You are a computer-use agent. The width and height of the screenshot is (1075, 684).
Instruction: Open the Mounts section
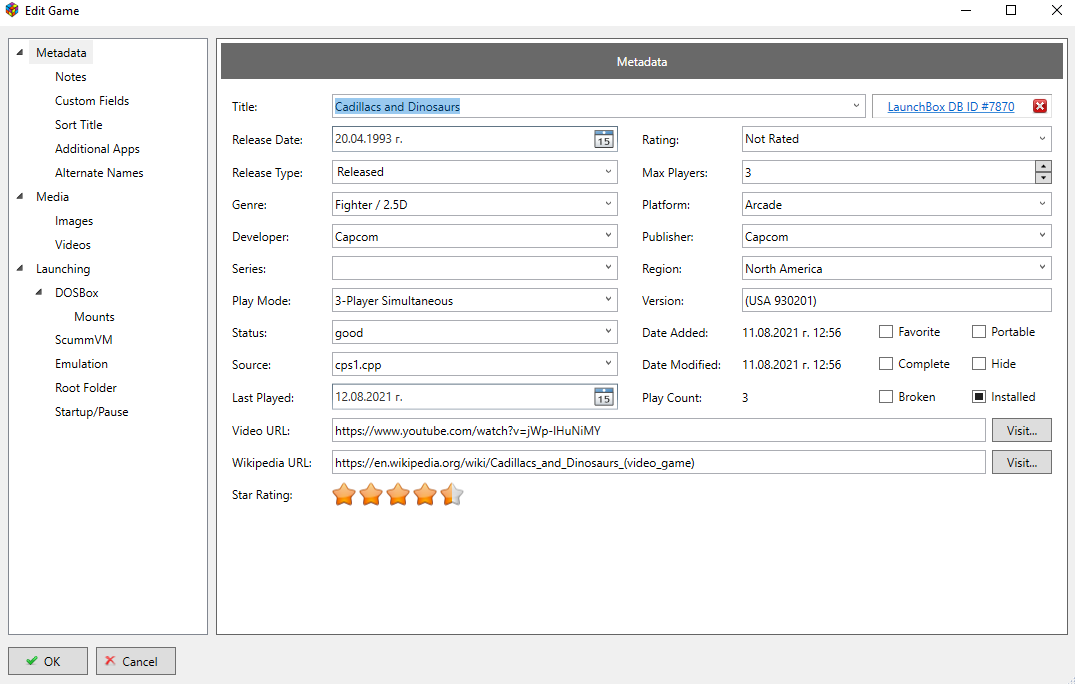95,317
